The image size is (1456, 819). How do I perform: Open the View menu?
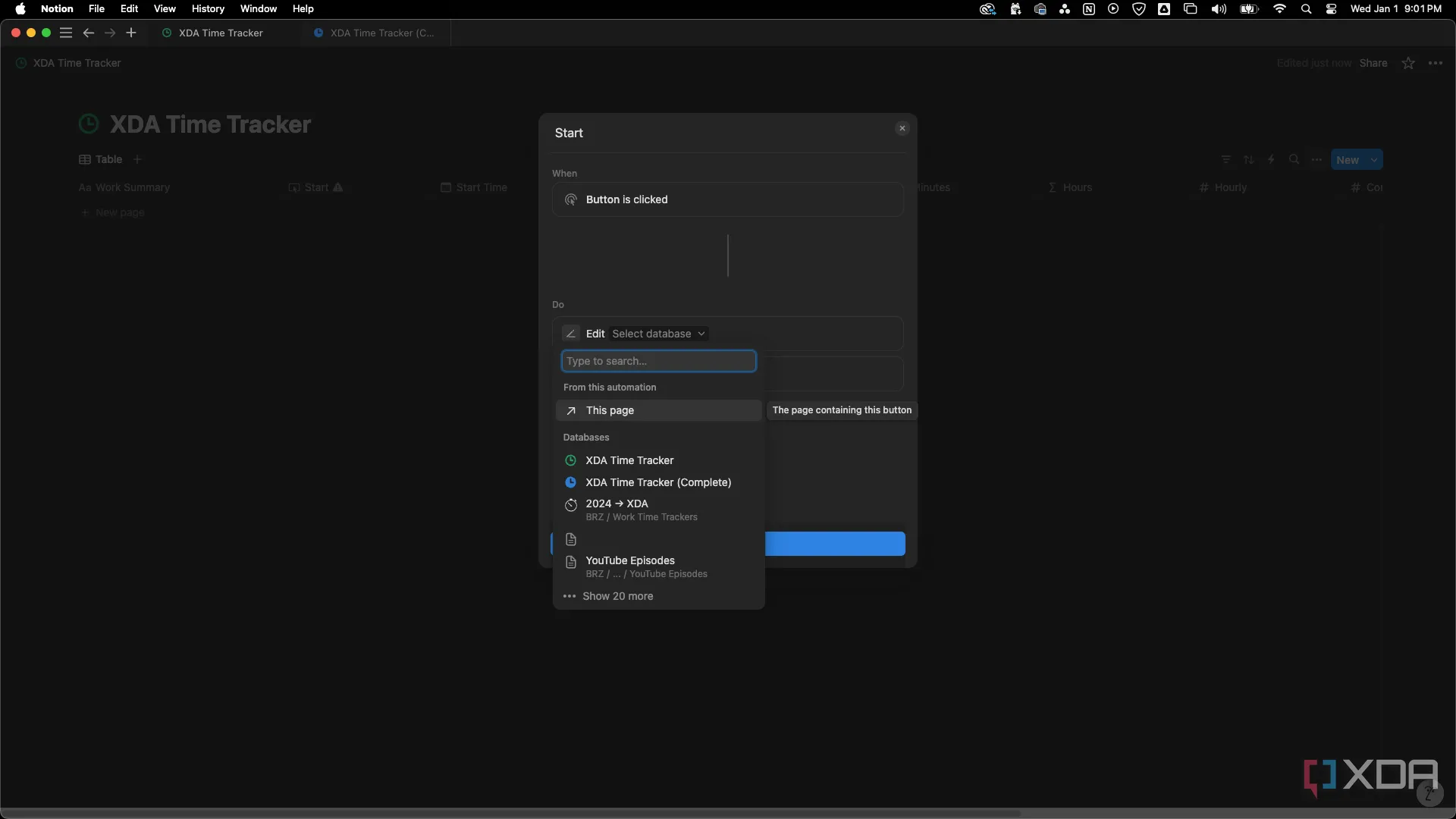coord(165,8)
